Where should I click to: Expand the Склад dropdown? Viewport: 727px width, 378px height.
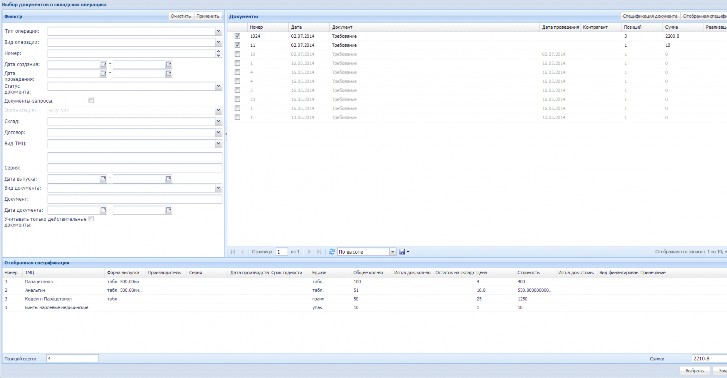pyautogui.click(x=218, y=122)
